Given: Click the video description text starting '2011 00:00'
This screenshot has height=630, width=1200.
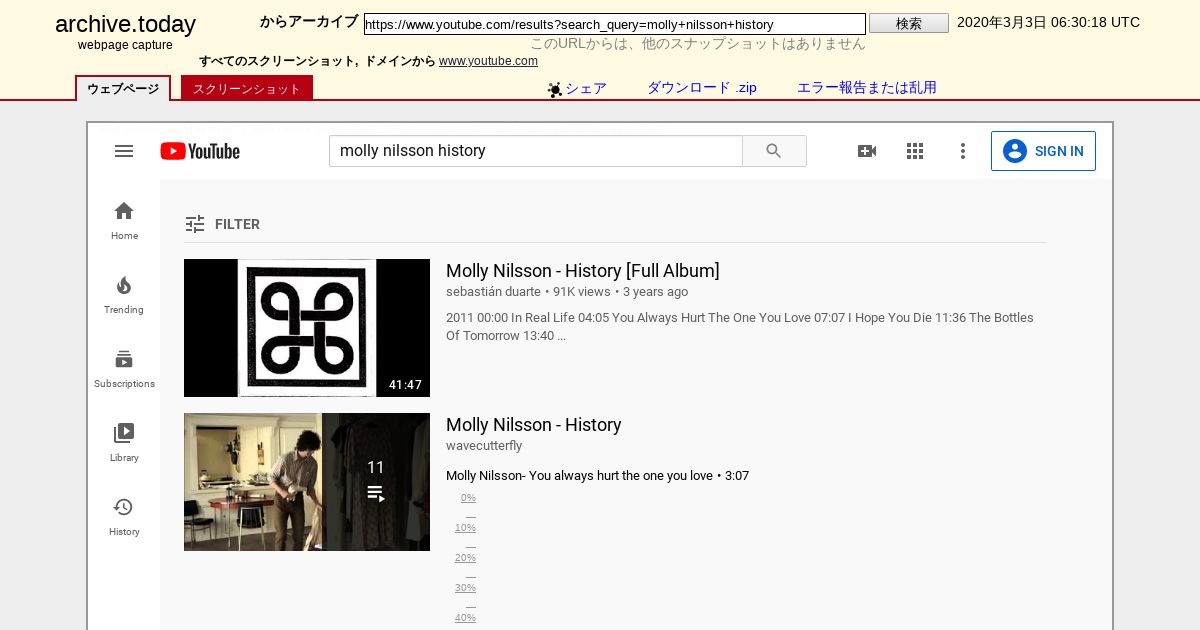Looking at the screenshot, I should coord(740,327).
